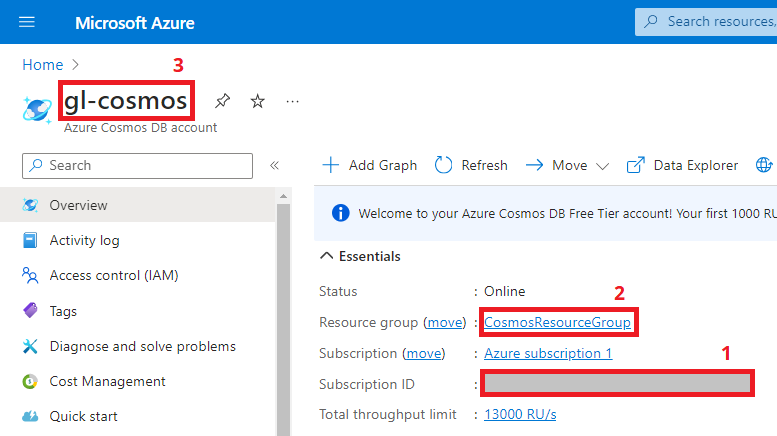Mark gl-cosmos as favorite with star
The image size is (777, 436).
[257, 101]
